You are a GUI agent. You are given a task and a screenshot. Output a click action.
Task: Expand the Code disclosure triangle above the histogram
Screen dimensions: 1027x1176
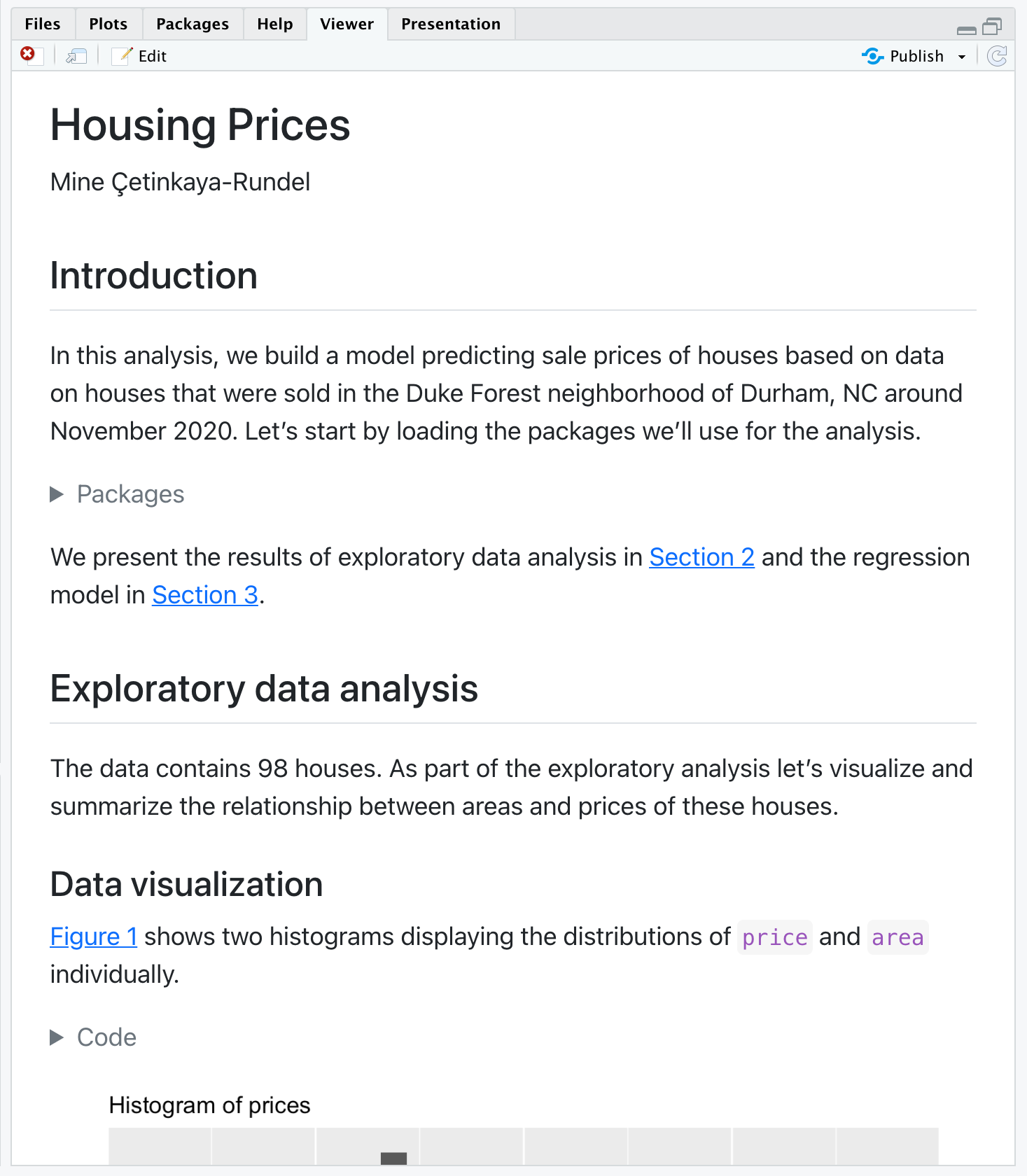(x=57, y=1037)
